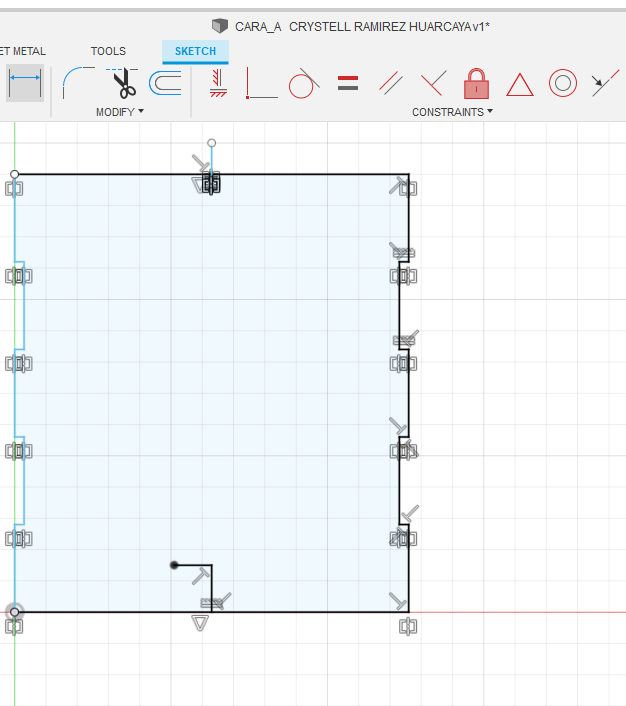Apply the Concentric constraint

click(x=563, y=83)
